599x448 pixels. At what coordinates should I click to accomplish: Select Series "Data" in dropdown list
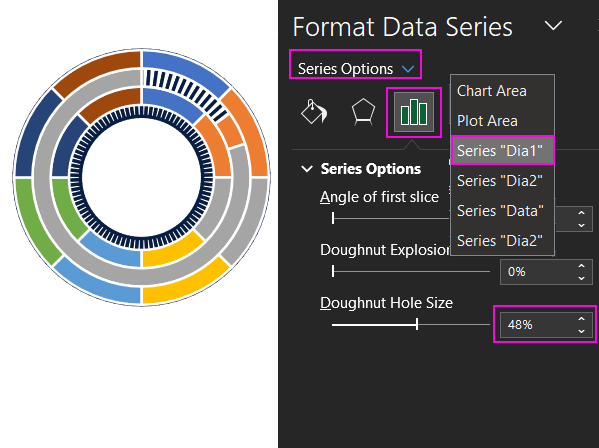click(x=500, y=210)
